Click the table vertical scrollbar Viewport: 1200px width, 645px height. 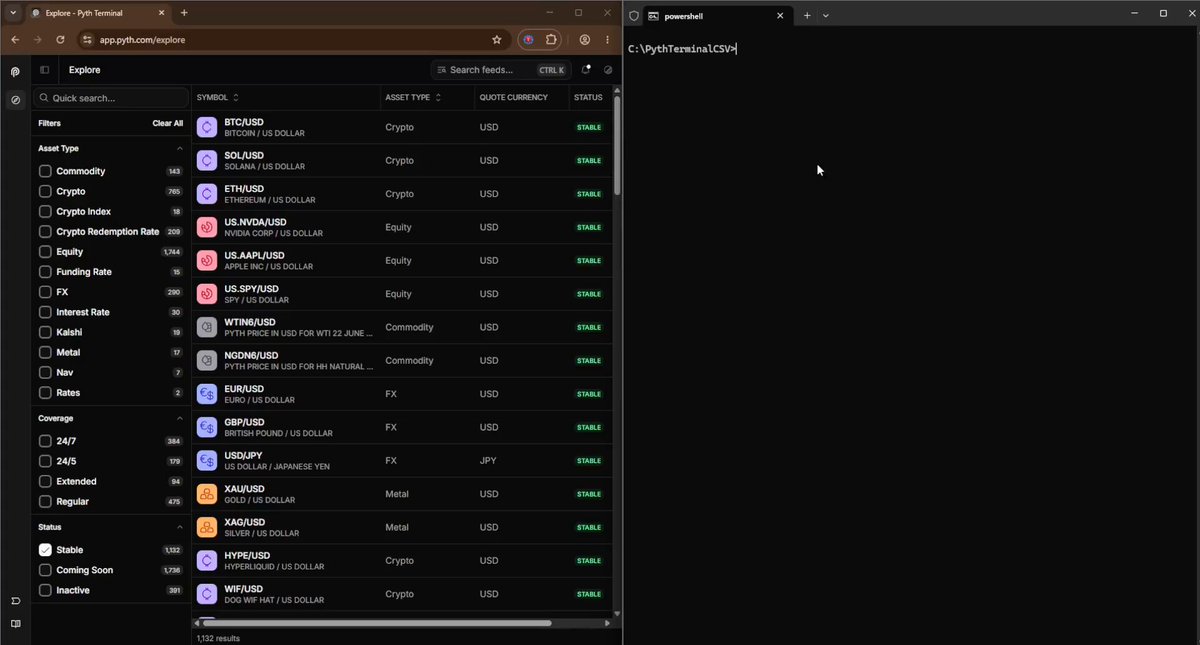[617, 145]
